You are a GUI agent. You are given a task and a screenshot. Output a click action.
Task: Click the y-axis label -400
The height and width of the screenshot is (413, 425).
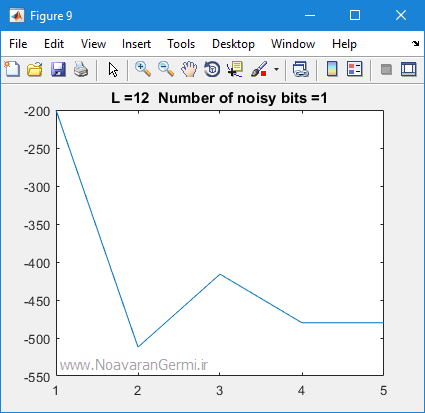coord(37,263)
